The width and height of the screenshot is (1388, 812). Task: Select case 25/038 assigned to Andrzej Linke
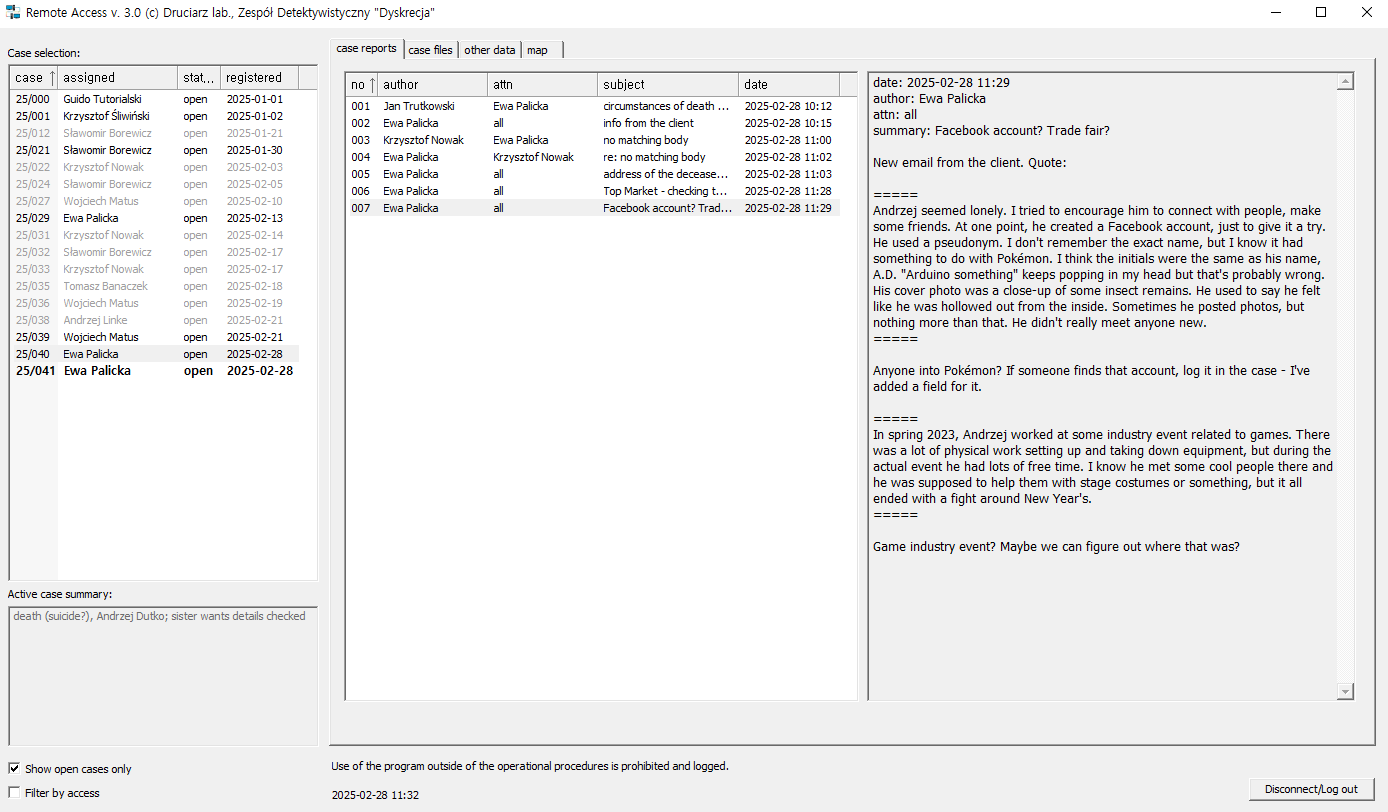tap(155, 320)
